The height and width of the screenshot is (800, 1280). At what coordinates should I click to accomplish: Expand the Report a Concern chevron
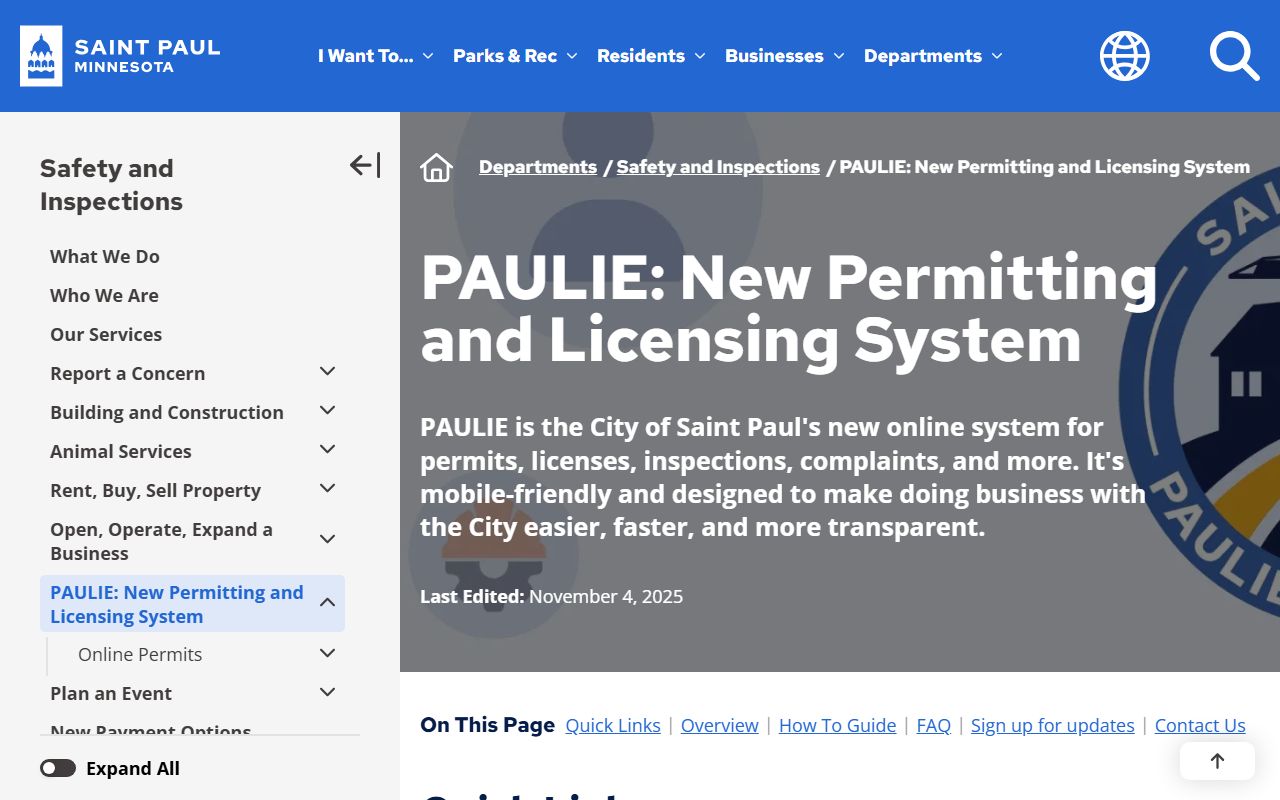[x=327, y=372]
